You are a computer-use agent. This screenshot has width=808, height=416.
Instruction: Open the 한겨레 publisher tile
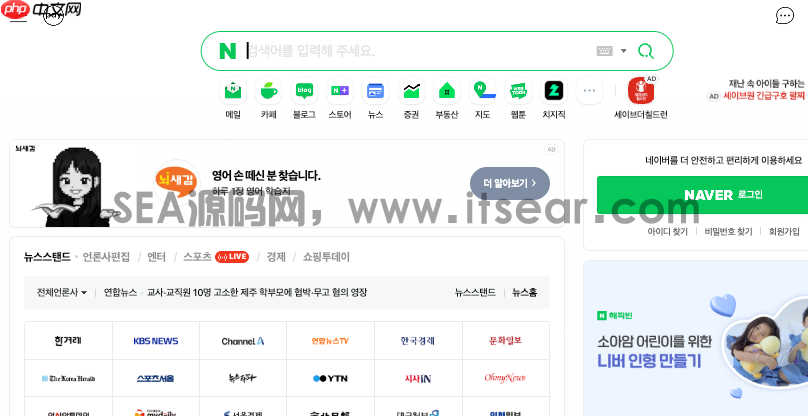(69, 341)
